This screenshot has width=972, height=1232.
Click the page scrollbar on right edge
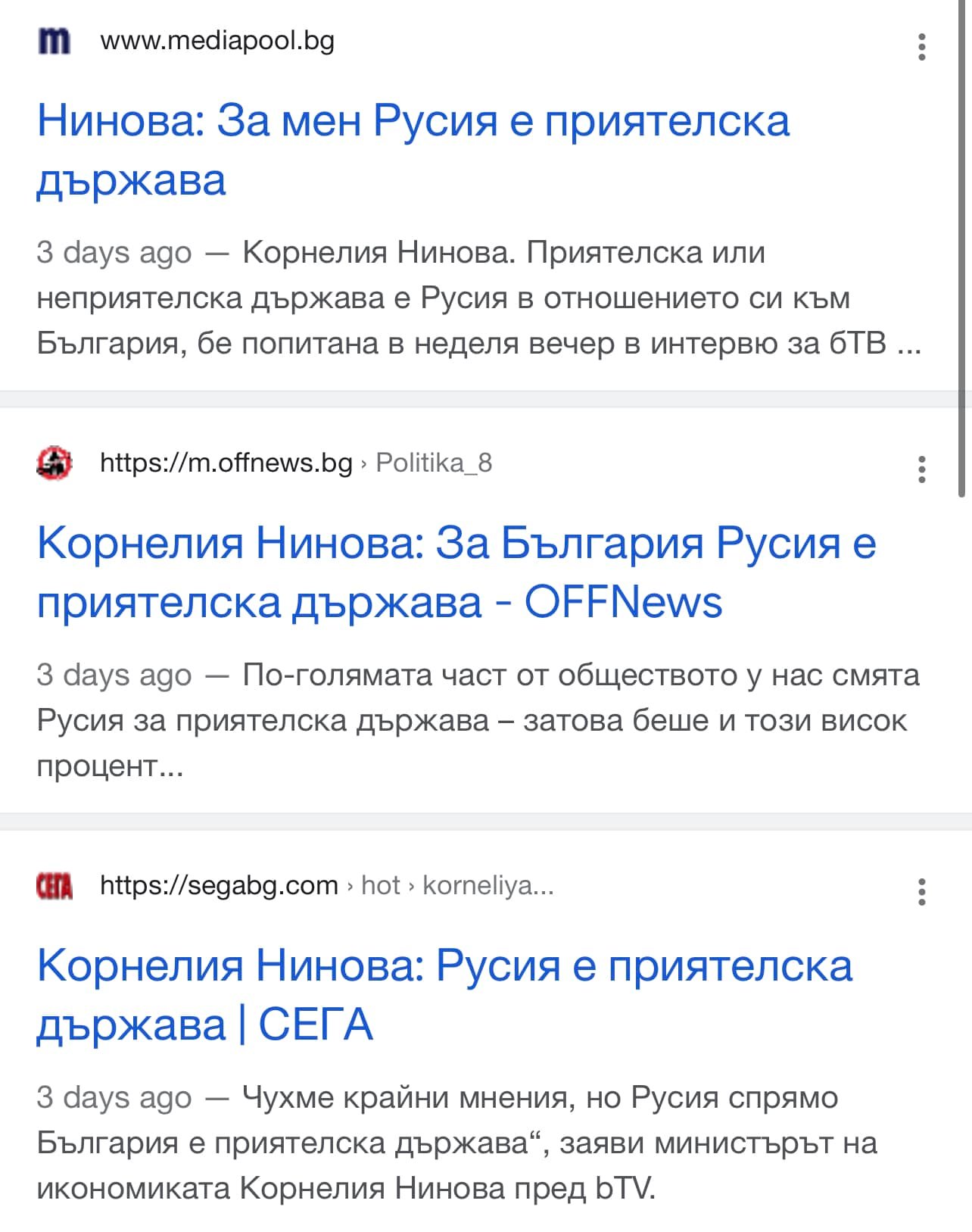(962, 250)
